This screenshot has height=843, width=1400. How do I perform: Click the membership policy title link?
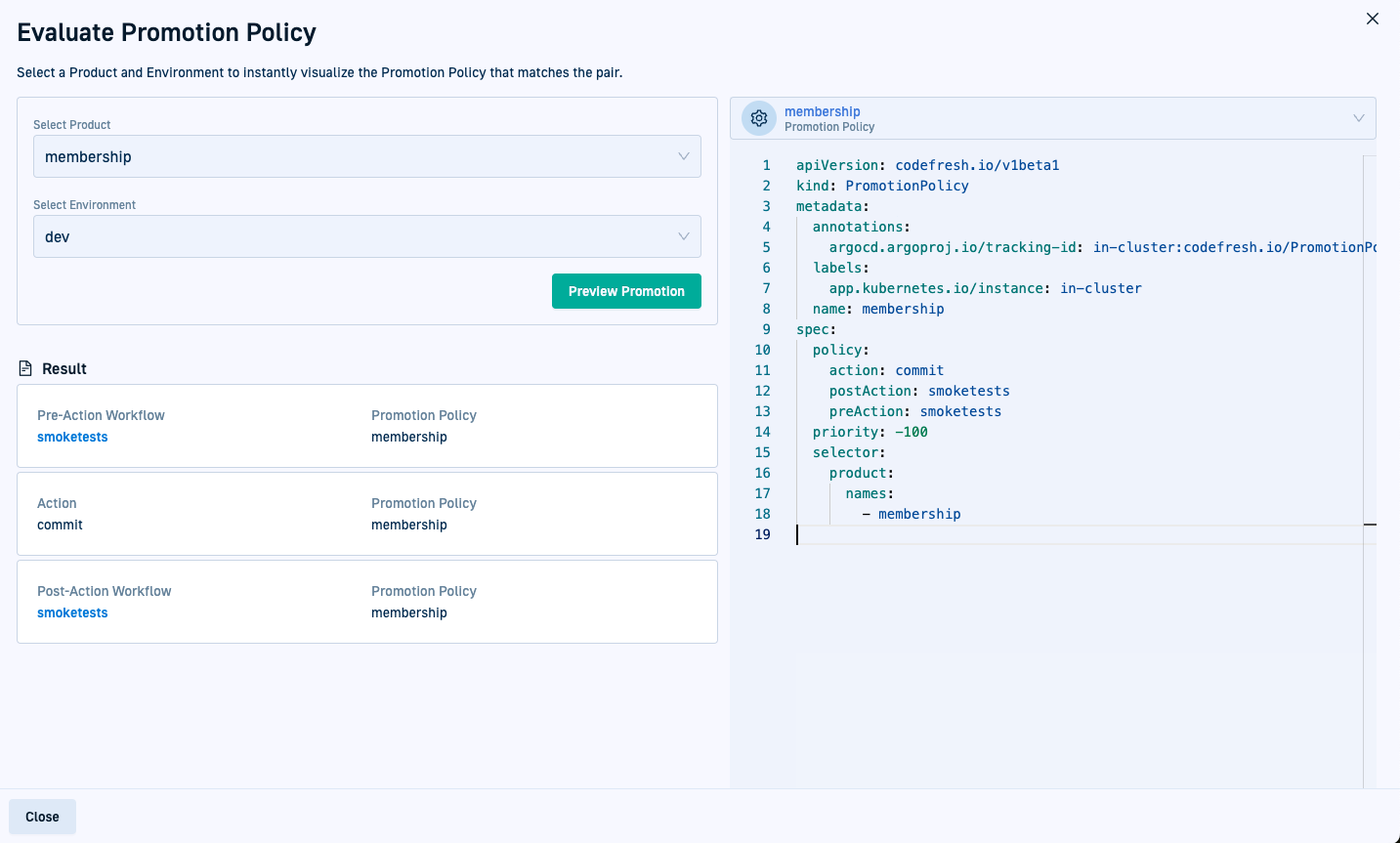click(x=822, y=111)
